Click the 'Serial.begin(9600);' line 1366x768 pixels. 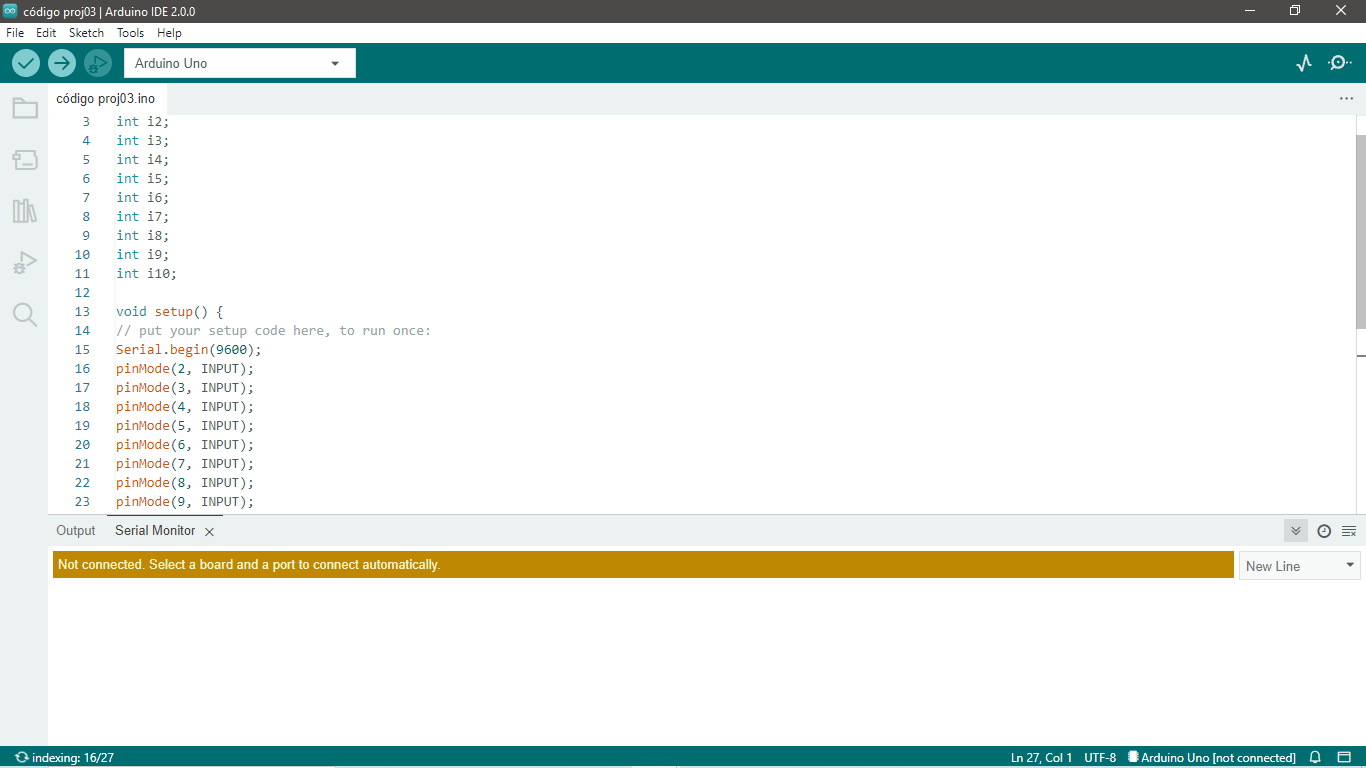pyautogui.click(x=188, y=350)
